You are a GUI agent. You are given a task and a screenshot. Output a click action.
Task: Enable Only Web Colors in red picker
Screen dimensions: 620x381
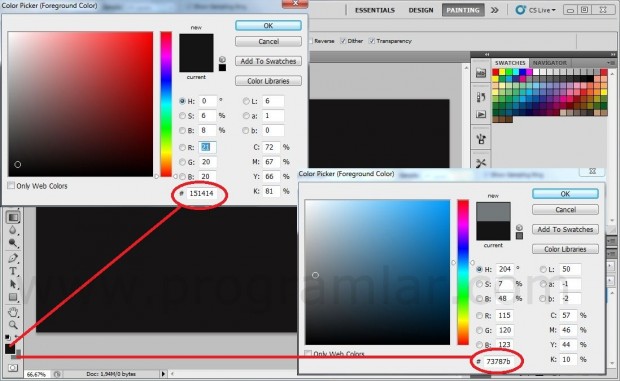(x=11, y=185)
